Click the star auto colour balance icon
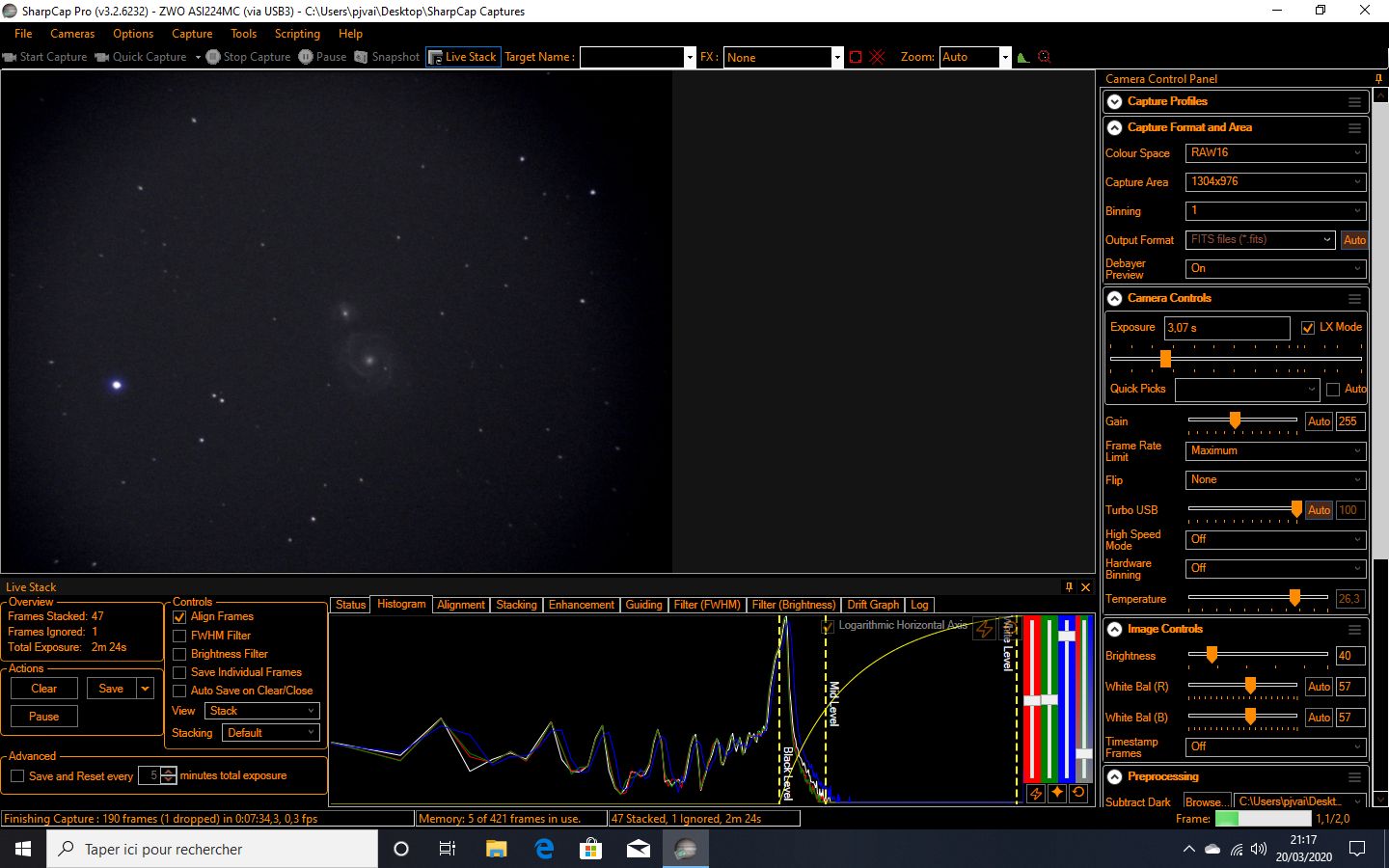This screenshot has height=868, width=1389. tap(1056, 793)
